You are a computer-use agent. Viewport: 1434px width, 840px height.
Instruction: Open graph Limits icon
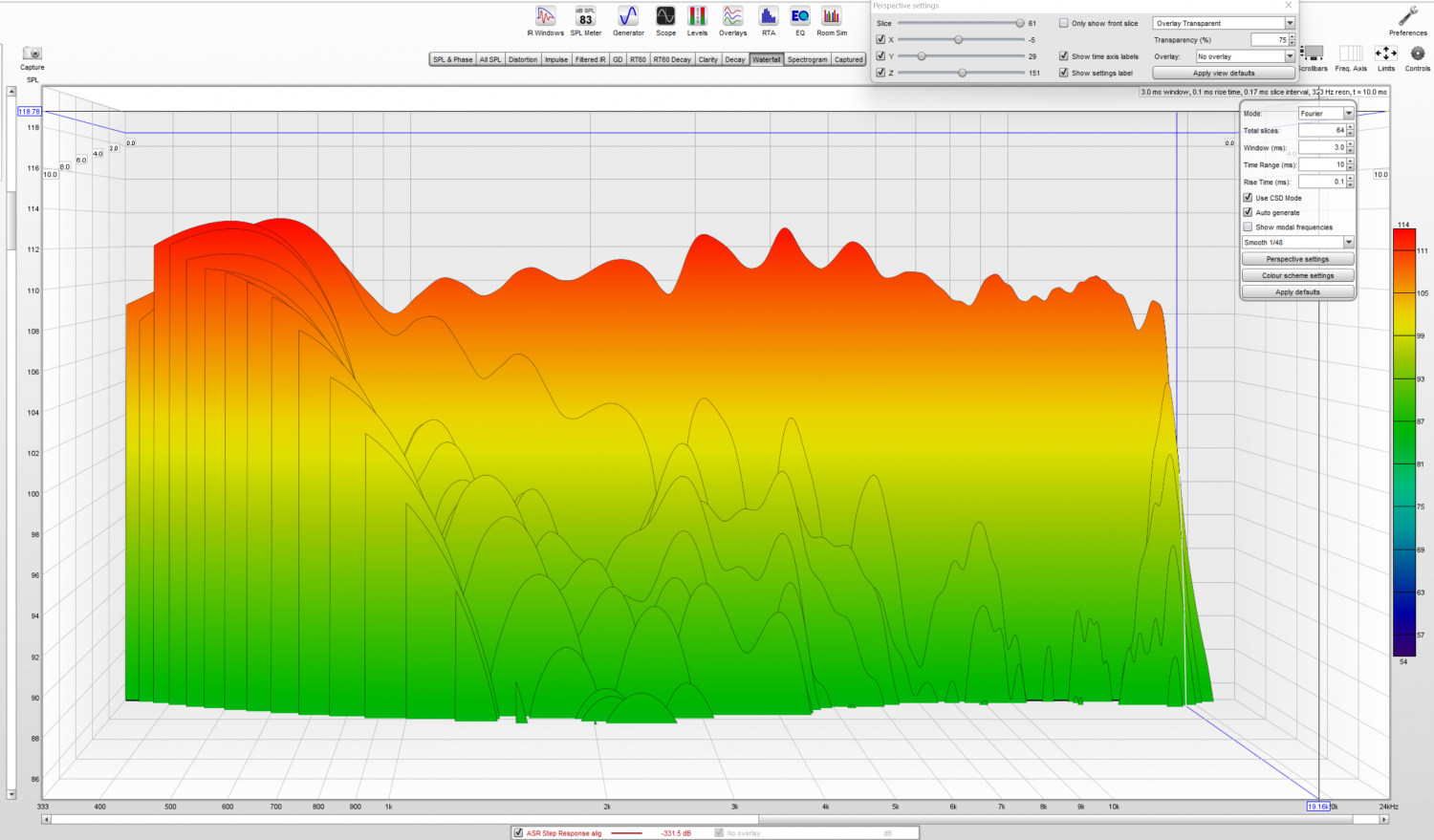point(1385,57)
